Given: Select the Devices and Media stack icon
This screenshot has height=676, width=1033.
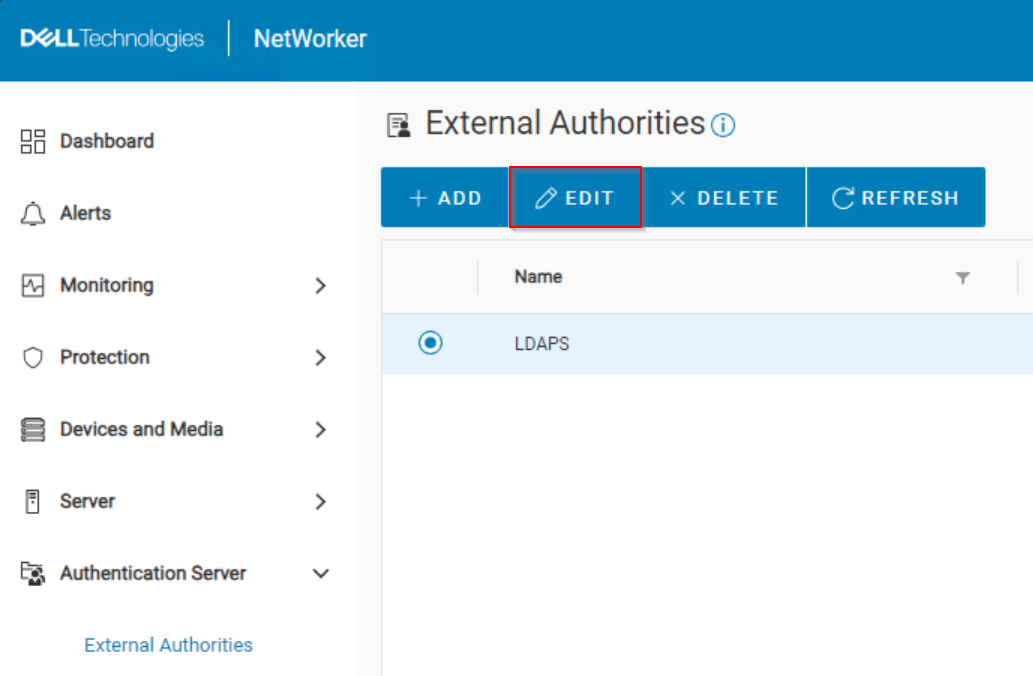Looking at the screenshot, I should 33,429.
